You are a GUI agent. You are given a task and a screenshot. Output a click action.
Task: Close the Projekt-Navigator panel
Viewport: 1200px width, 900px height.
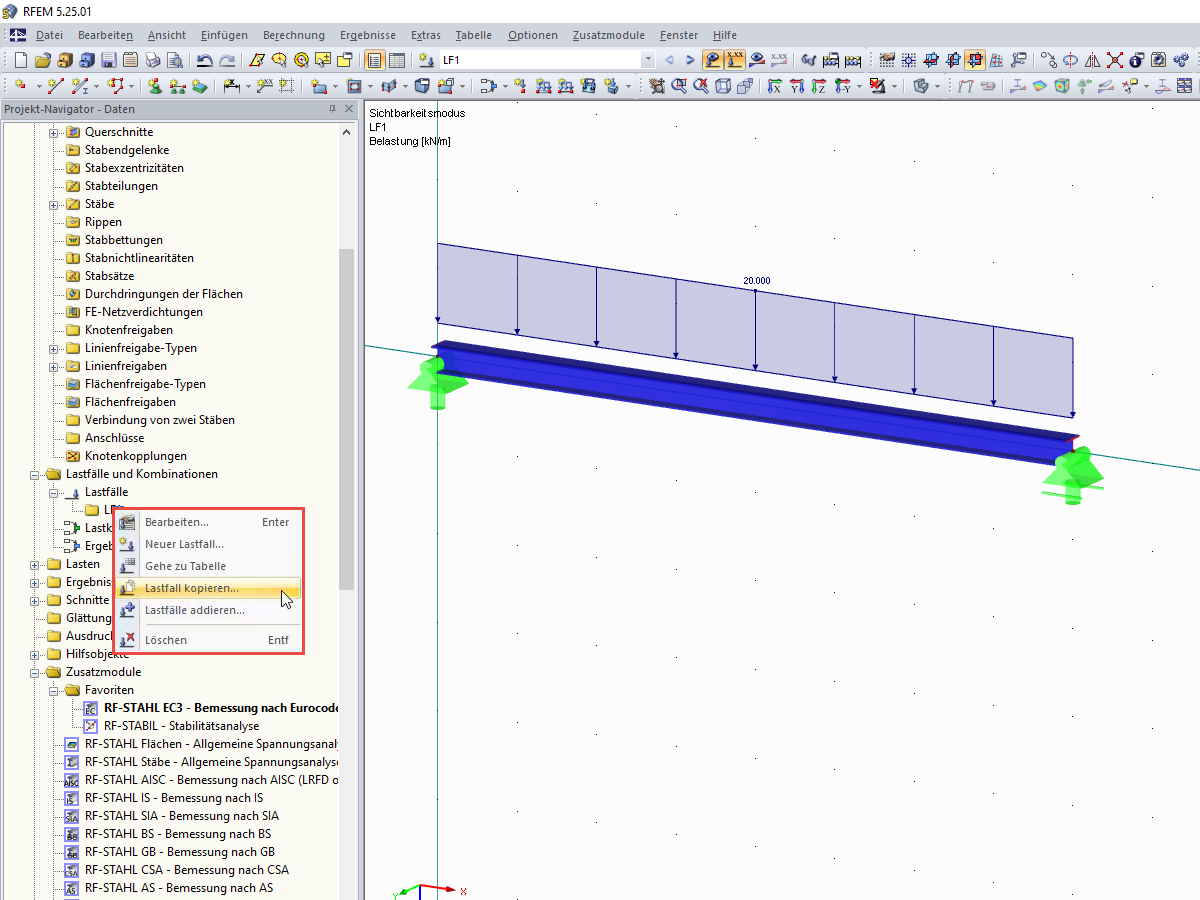(349, 109)
